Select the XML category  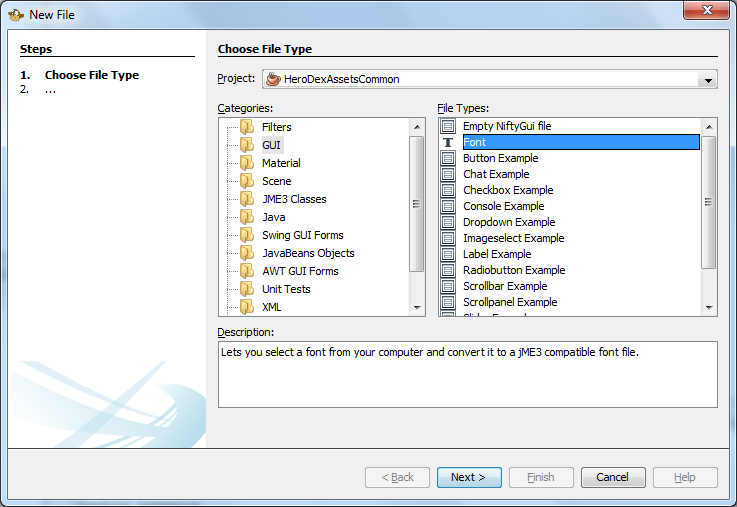coord(271,307)
